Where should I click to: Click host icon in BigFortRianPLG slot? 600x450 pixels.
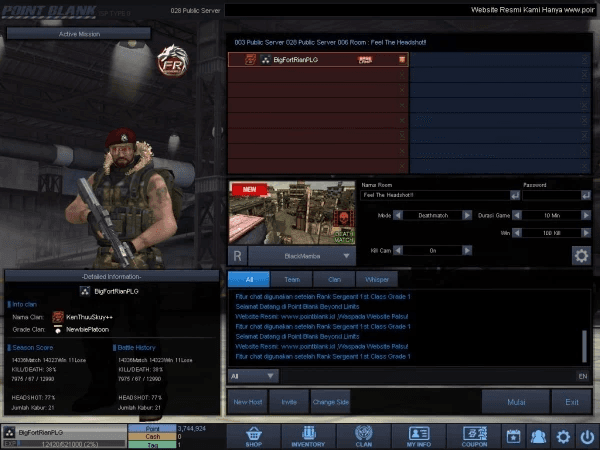402,59
